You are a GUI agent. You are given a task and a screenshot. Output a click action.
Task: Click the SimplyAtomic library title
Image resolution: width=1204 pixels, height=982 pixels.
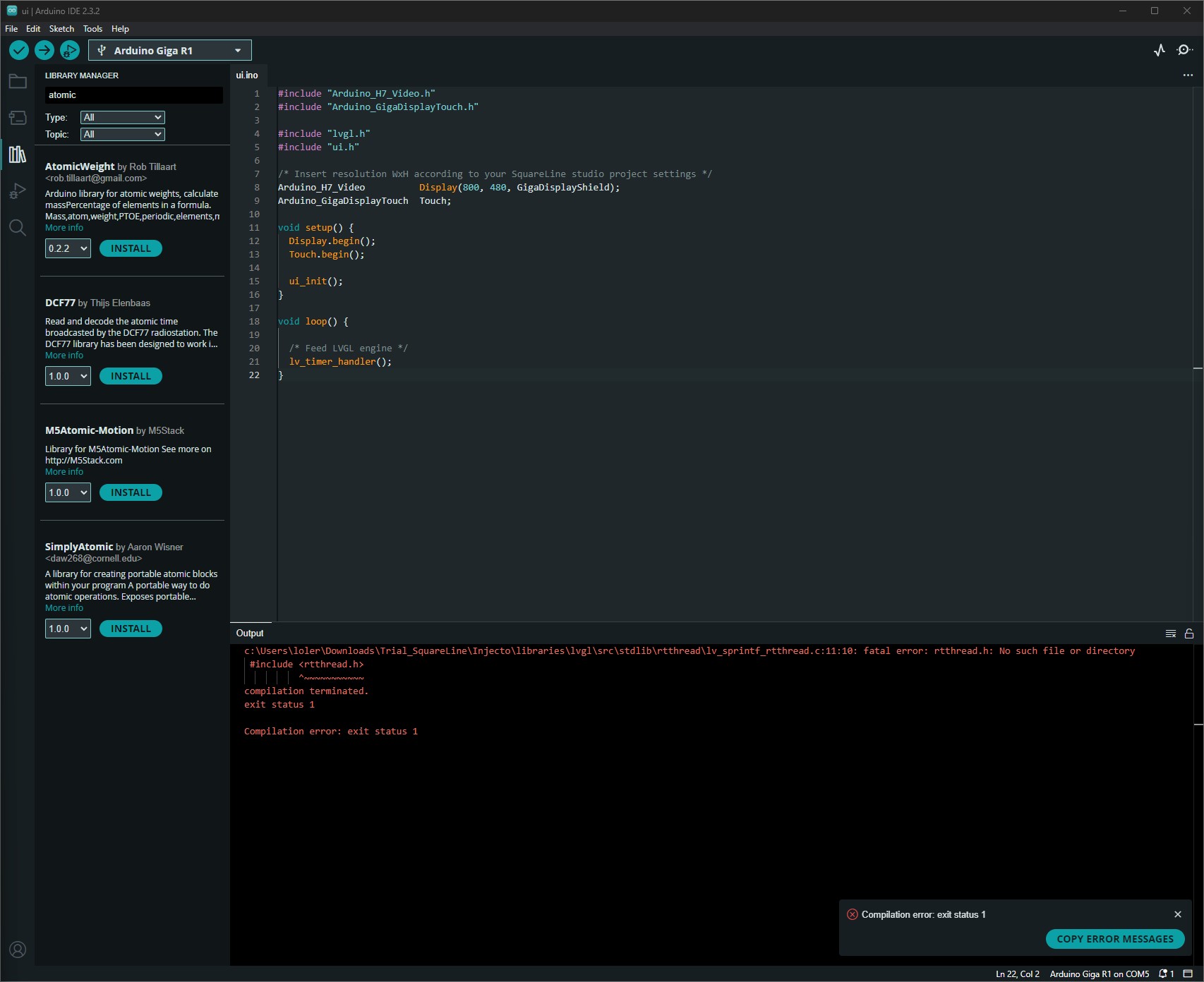click(79, 547)
